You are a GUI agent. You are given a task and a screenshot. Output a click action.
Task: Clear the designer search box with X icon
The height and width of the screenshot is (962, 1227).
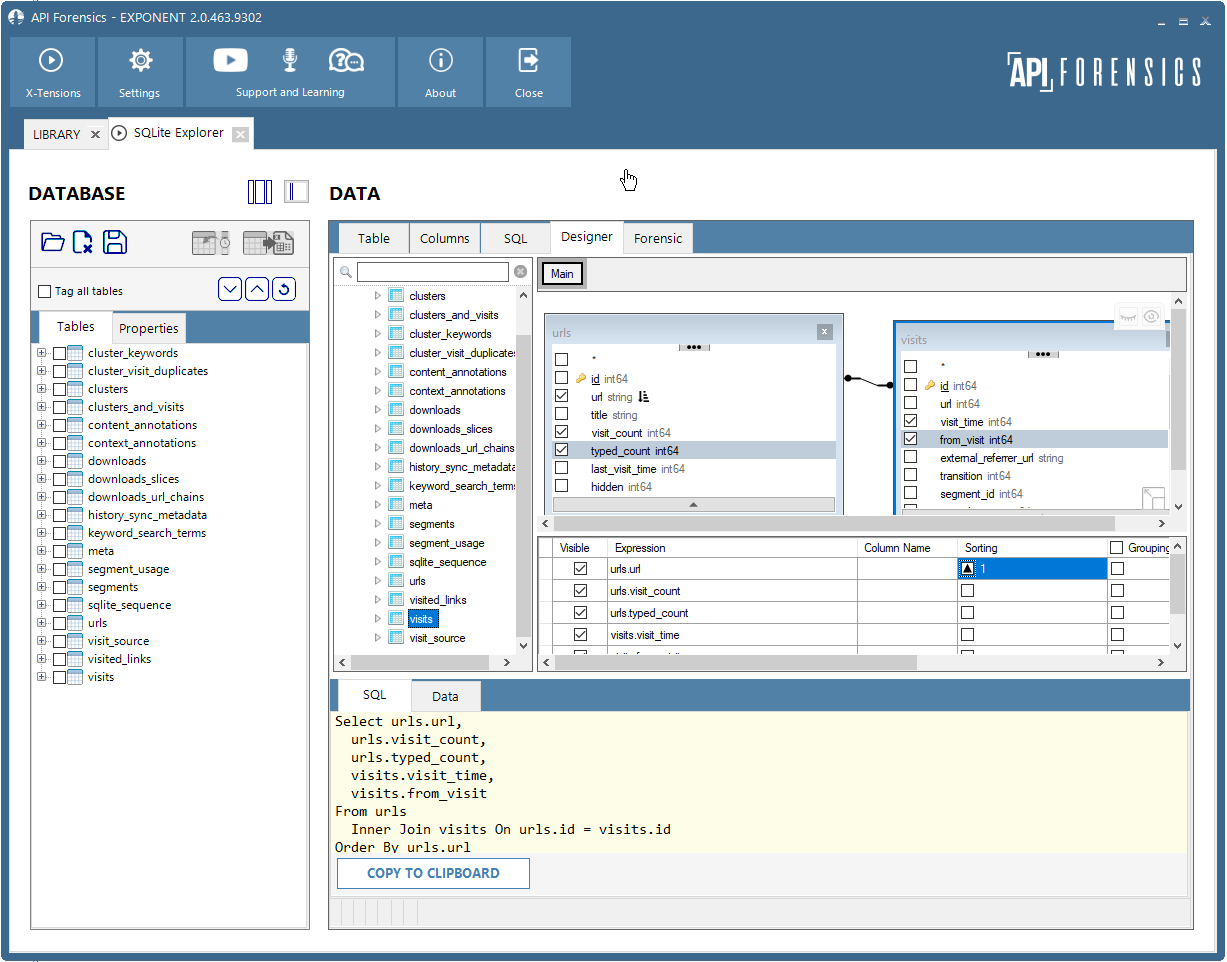coord(520,272)
